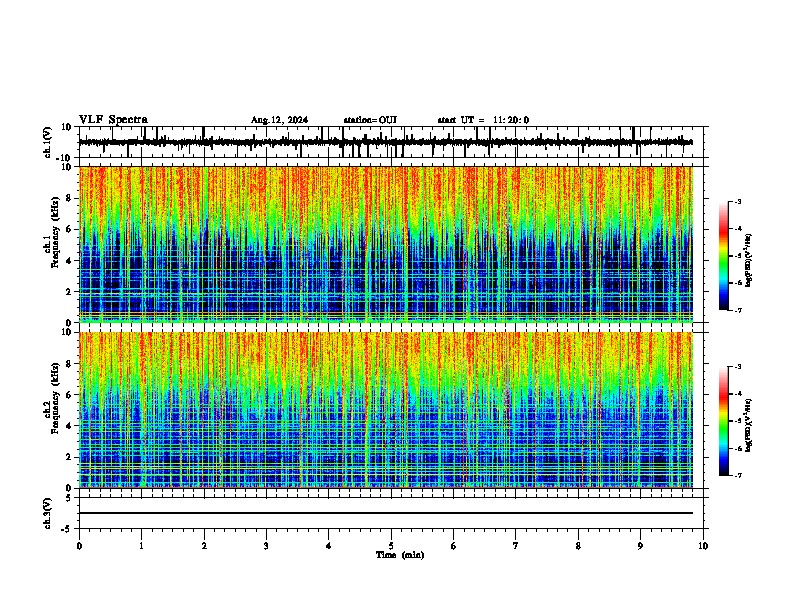Click the ch.3 flat voltage trace panel

pos(391,513)
